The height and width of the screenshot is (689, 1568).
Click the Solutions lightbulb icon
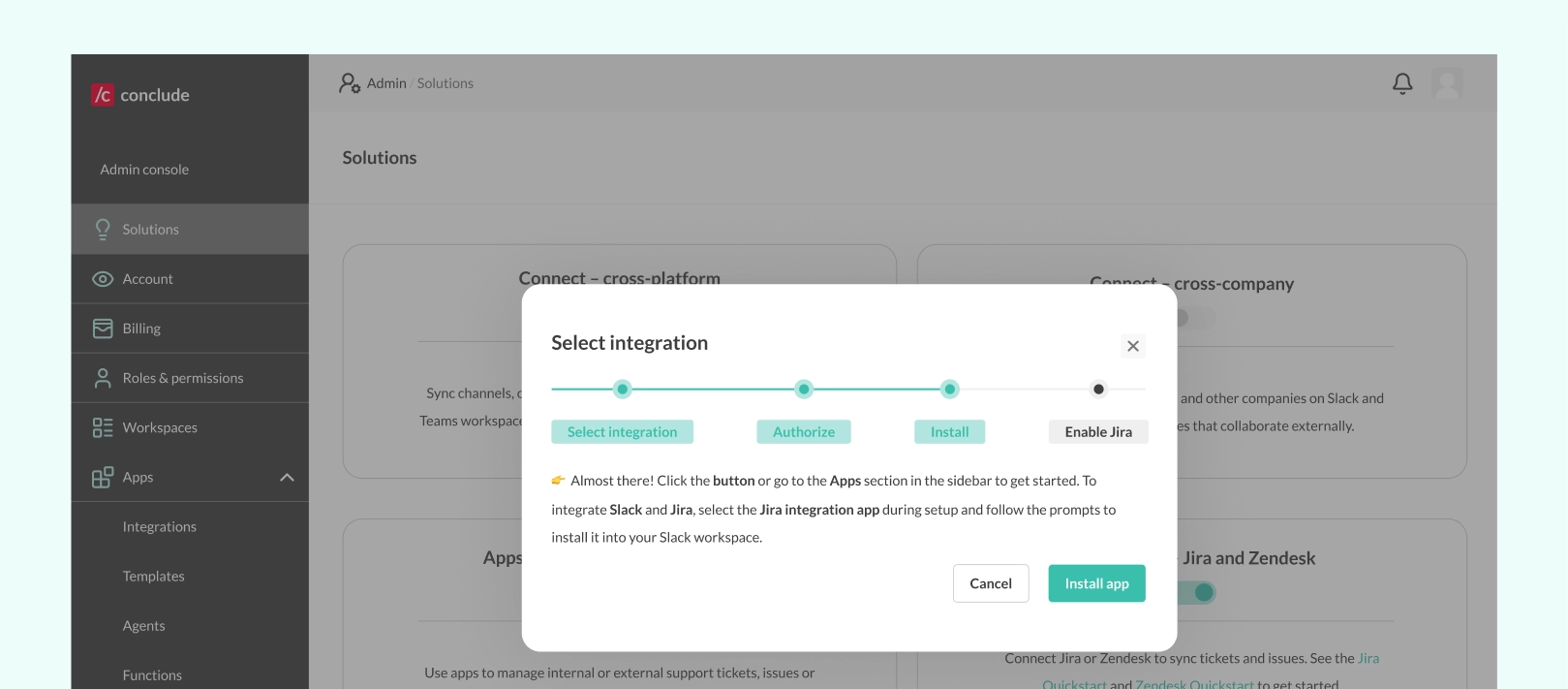coord(103,230)
